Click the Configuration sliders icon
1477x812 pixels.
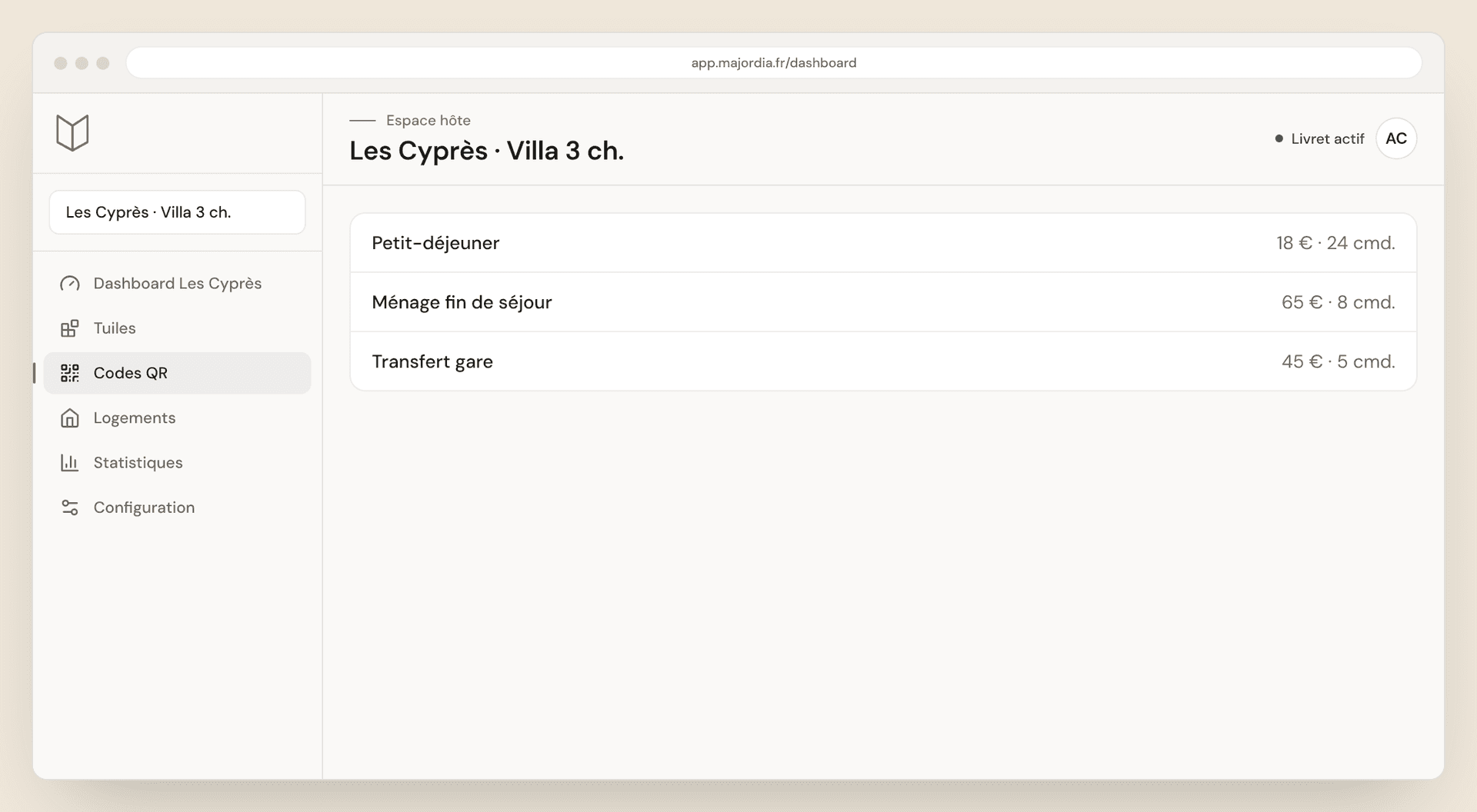(70, 507)
